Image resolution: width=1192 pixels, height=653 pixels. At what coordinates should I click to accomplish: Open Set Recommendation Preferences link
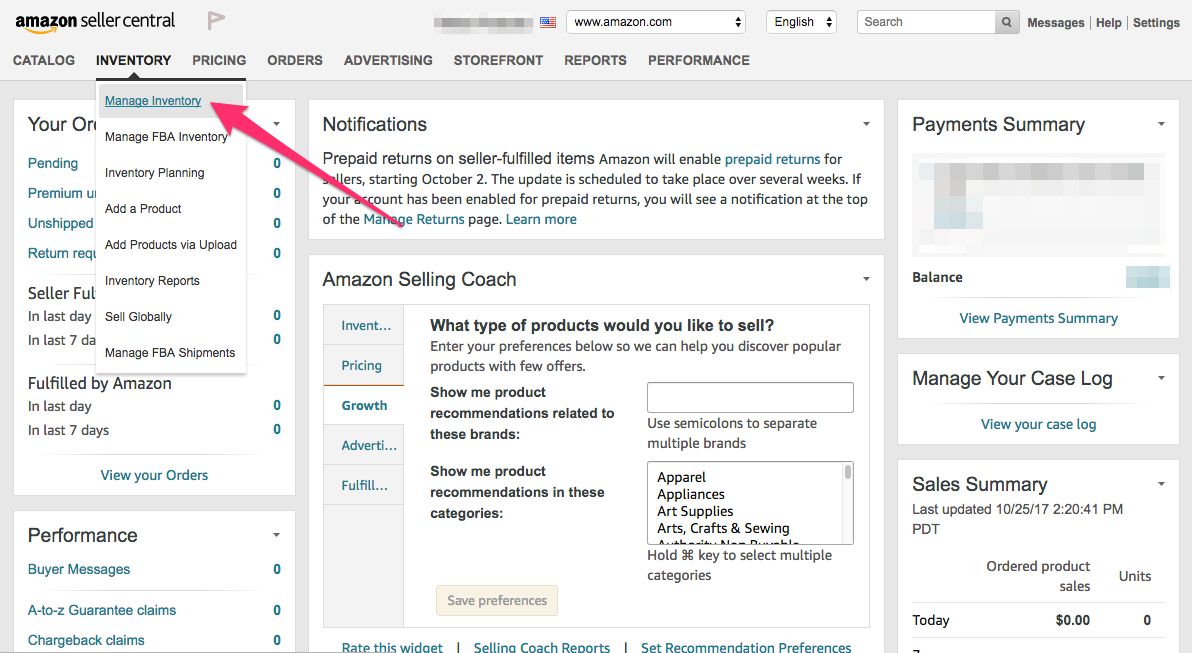[x=746, y=647]
